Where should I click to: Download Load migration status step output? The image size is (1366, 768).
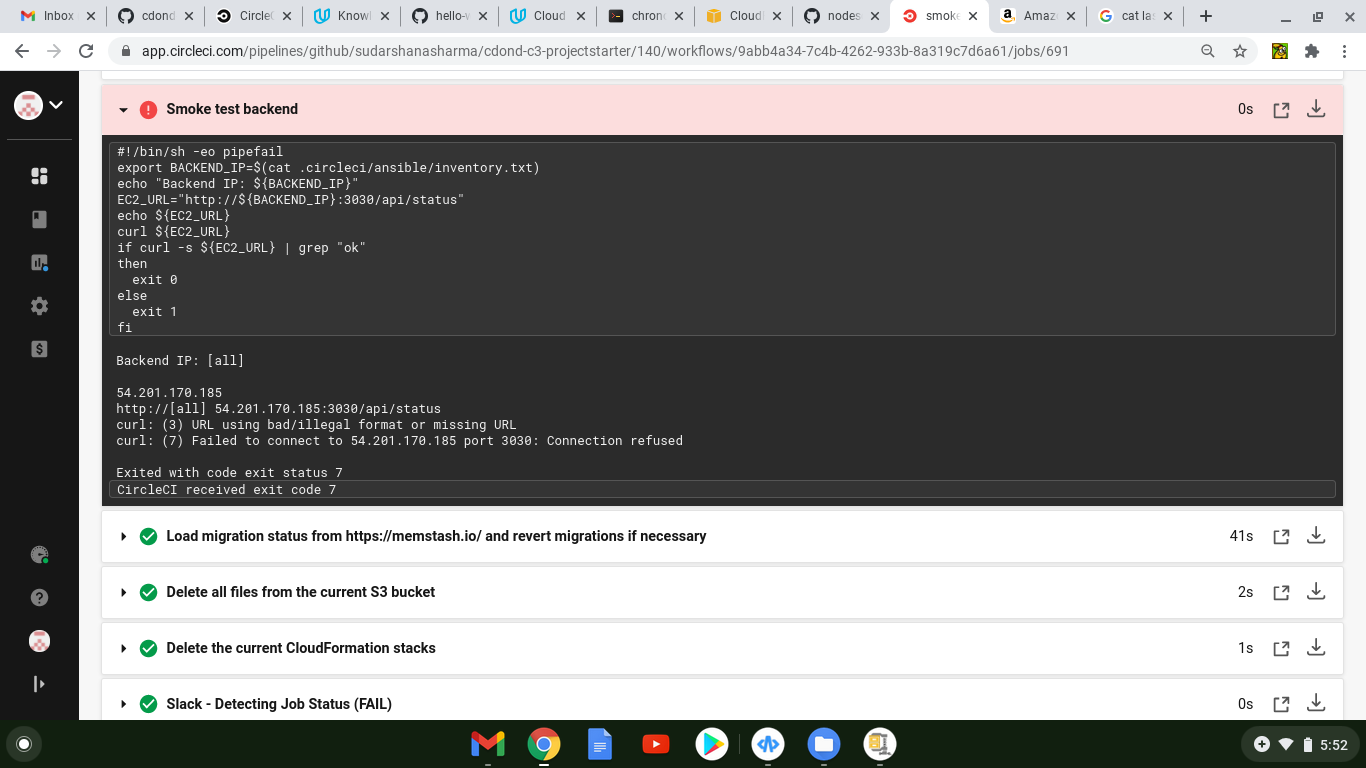coord(1316,536)
